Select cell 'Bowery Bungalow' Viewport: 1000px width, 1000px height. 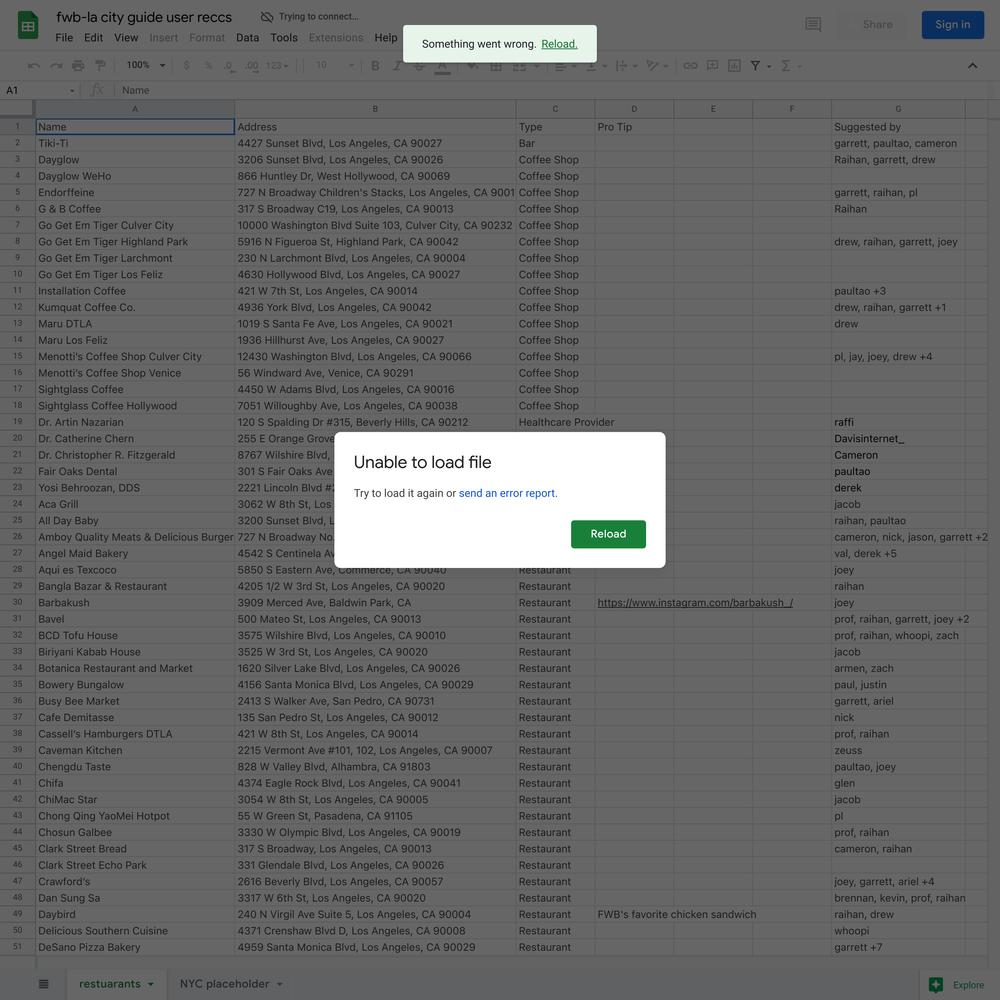(135, 685)
